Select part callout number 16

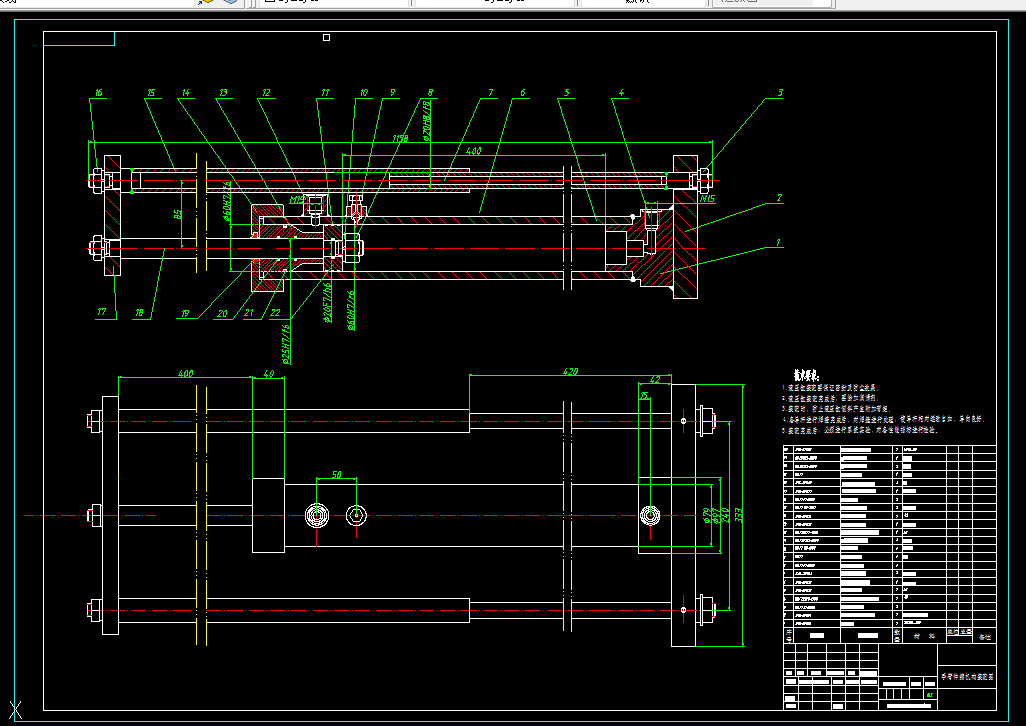(99, 93)
